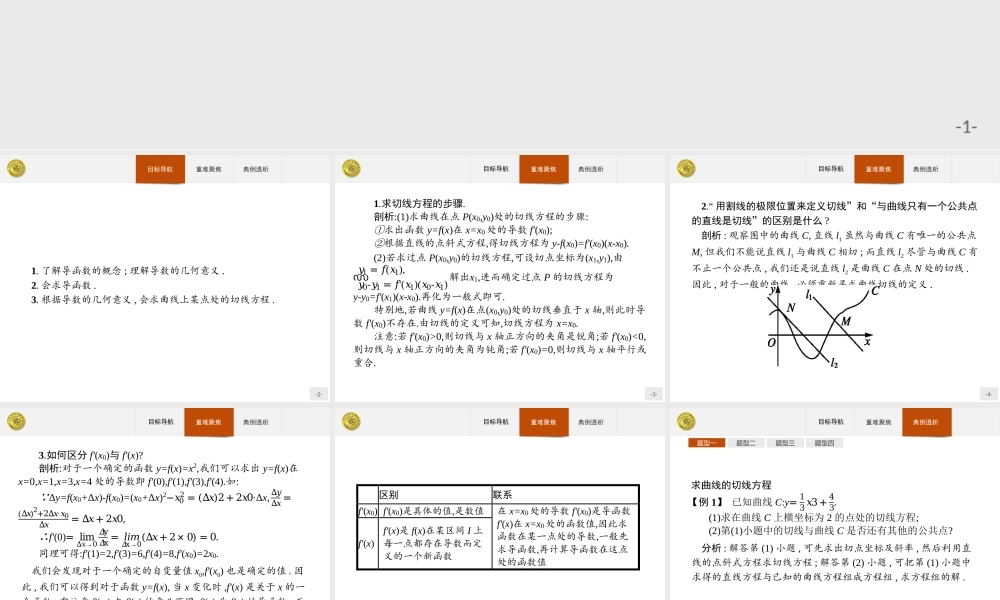1000x600 pixels.
Task: Click the gold badge icon on fifth slide
Action: point(350,421)
